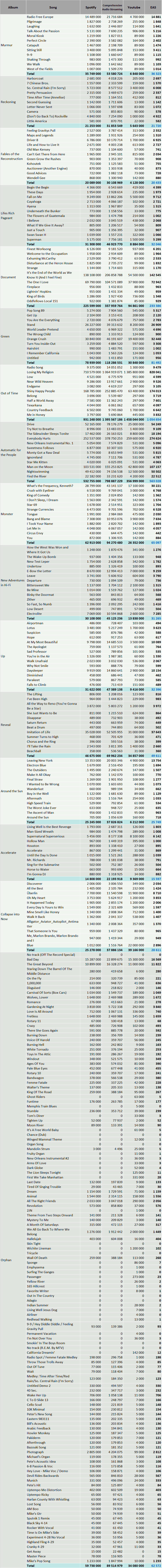The image size is (162, 1568).
Task: Select the Reveal album cell
Action: (x=13, y=725)
